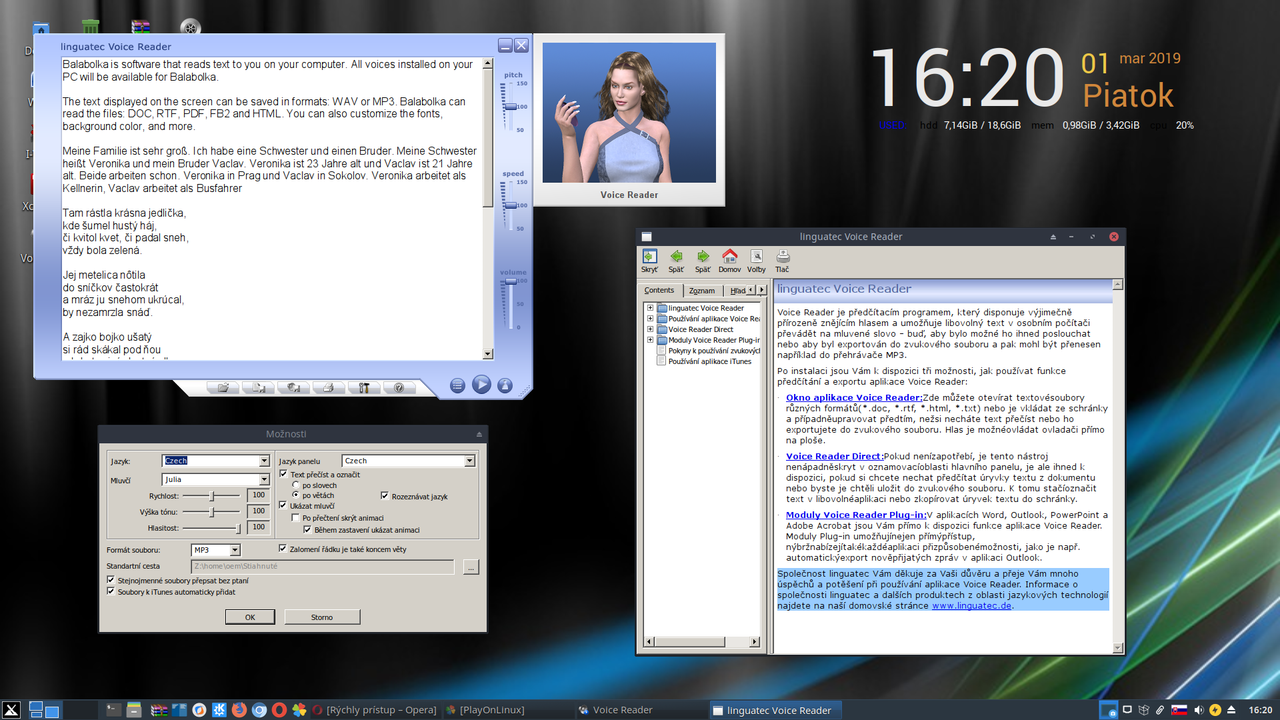Click the question mark help icon in Voice Reader
This screenshot has height=720, width=1280.
point(399,387)
